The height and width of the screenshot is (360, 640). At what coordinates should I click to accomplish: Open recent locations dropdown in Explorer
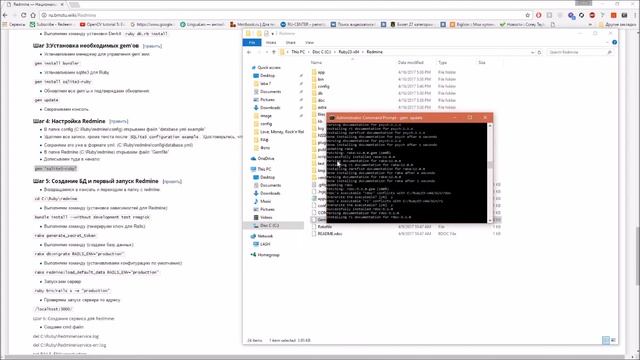click(x=266, y=52)
